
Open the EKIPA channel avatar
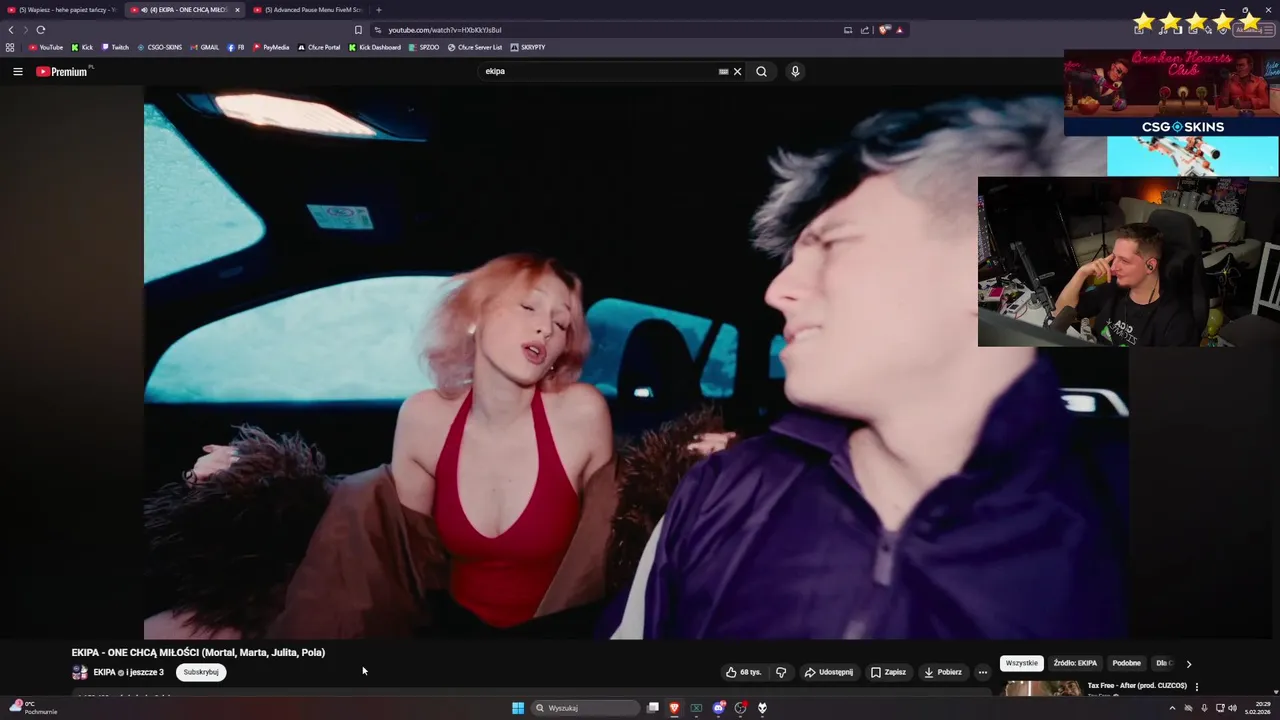[x=79, y=672]
